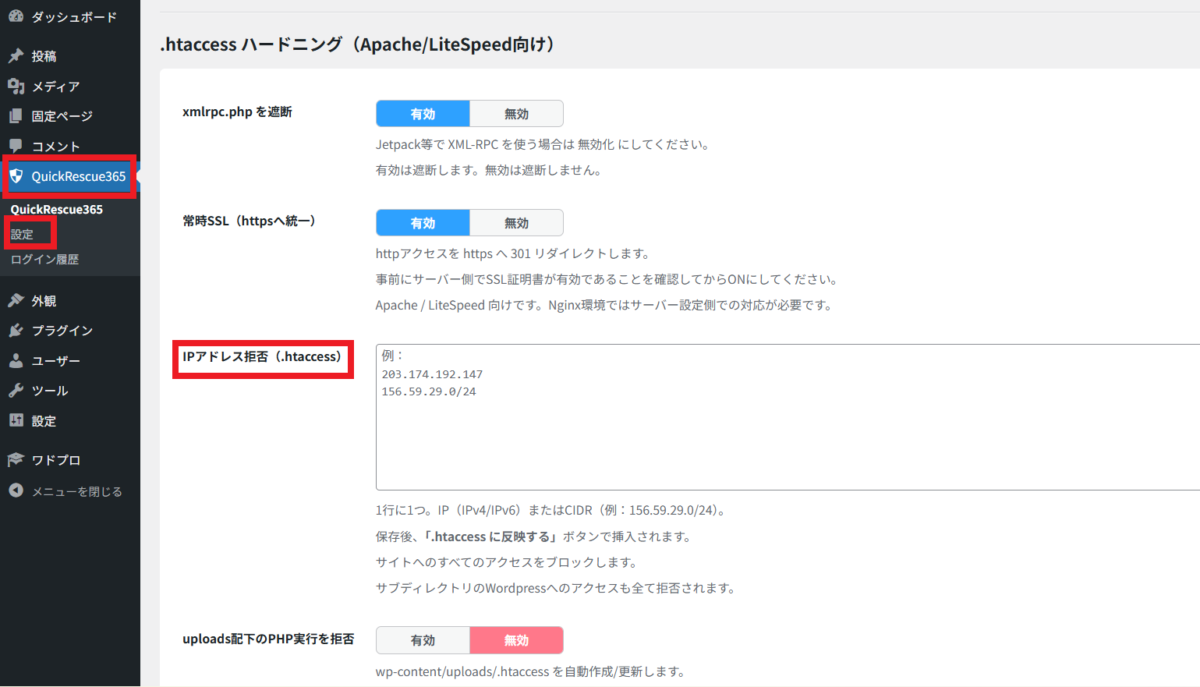Open 設定 under QuickRescue365 submenu
The height and width of the screenshot is (687, 1200).
[x=22, y=234]
